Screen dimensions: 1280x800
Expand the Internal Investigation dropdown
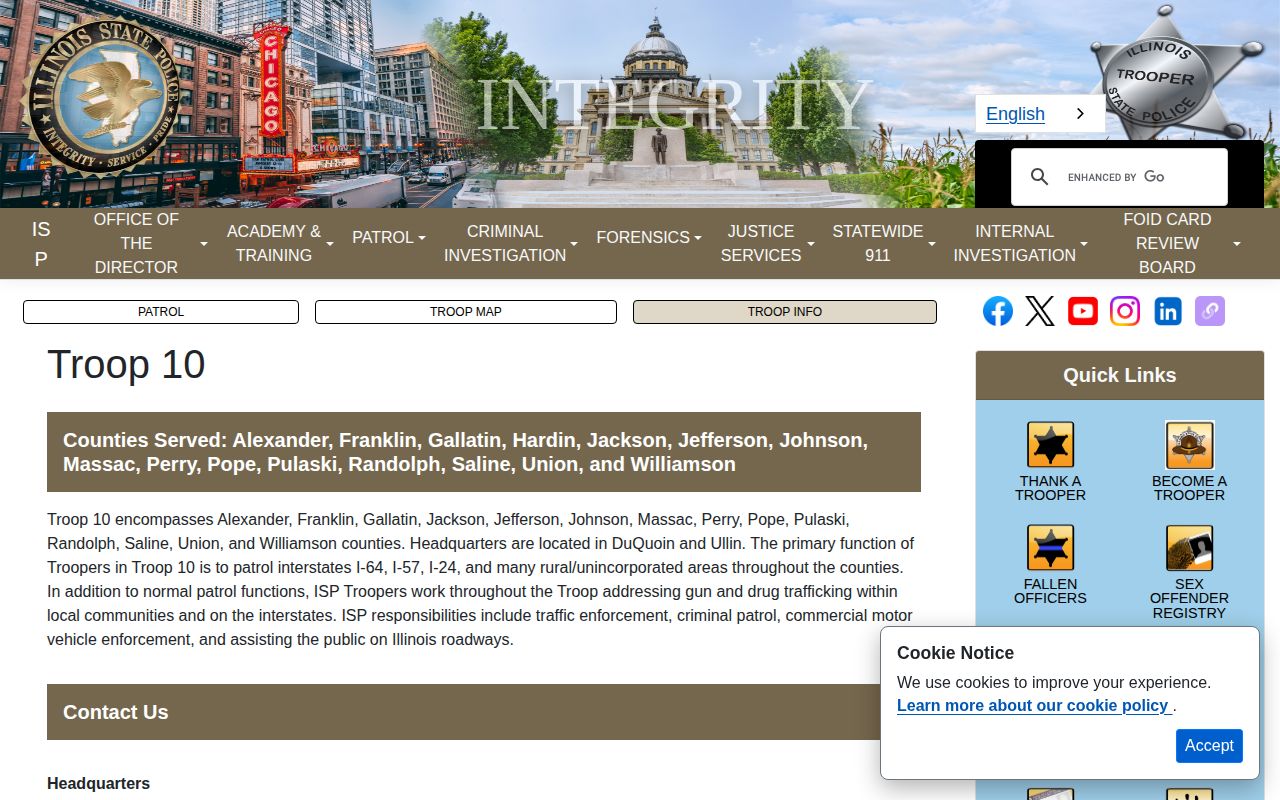coord(1020,243)
